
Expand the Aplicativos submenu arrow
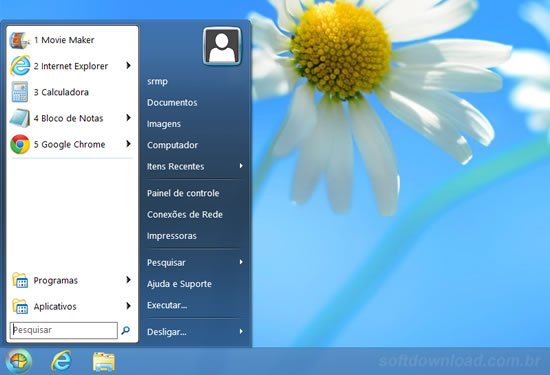point(128,306)
